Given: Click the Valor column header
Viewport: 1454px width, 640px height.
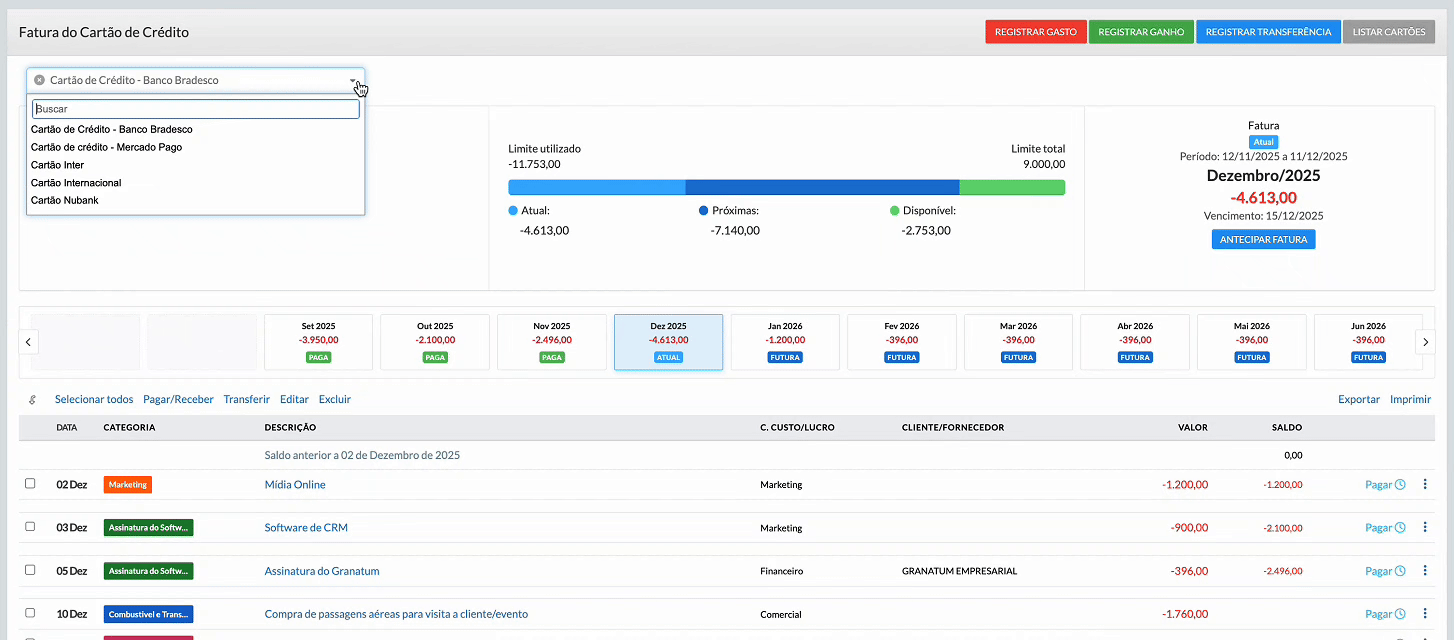Looking at the screenshot, I should click(1192, 427).
